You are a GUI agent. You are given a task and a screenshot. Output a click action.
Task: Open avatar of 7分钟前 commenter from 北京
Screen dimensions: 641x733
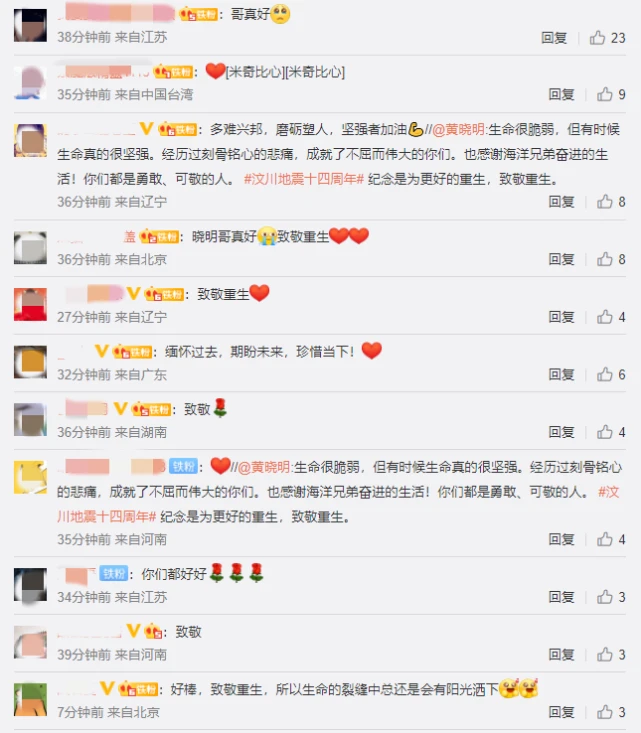(30, 700)
